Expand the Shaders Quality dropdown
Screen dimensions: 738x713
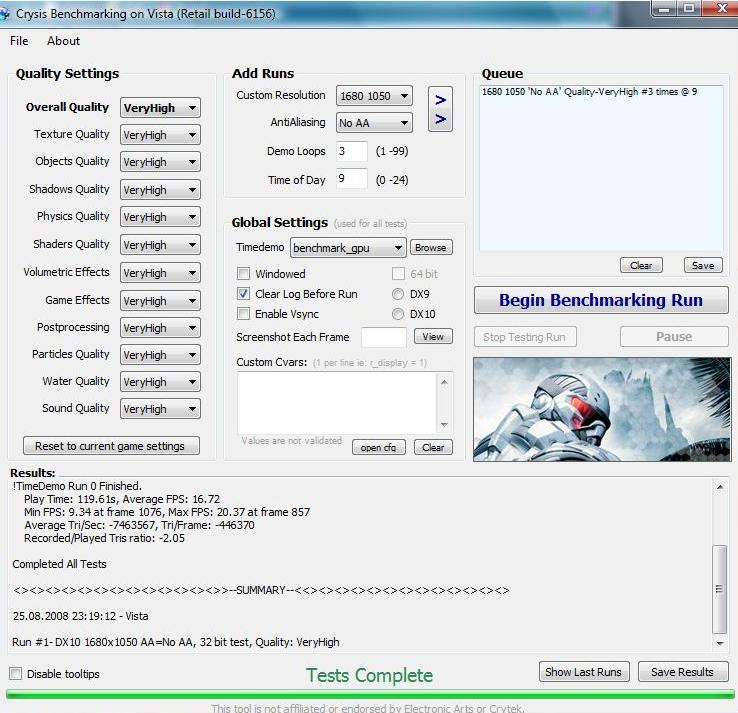[x=160, y=245]
